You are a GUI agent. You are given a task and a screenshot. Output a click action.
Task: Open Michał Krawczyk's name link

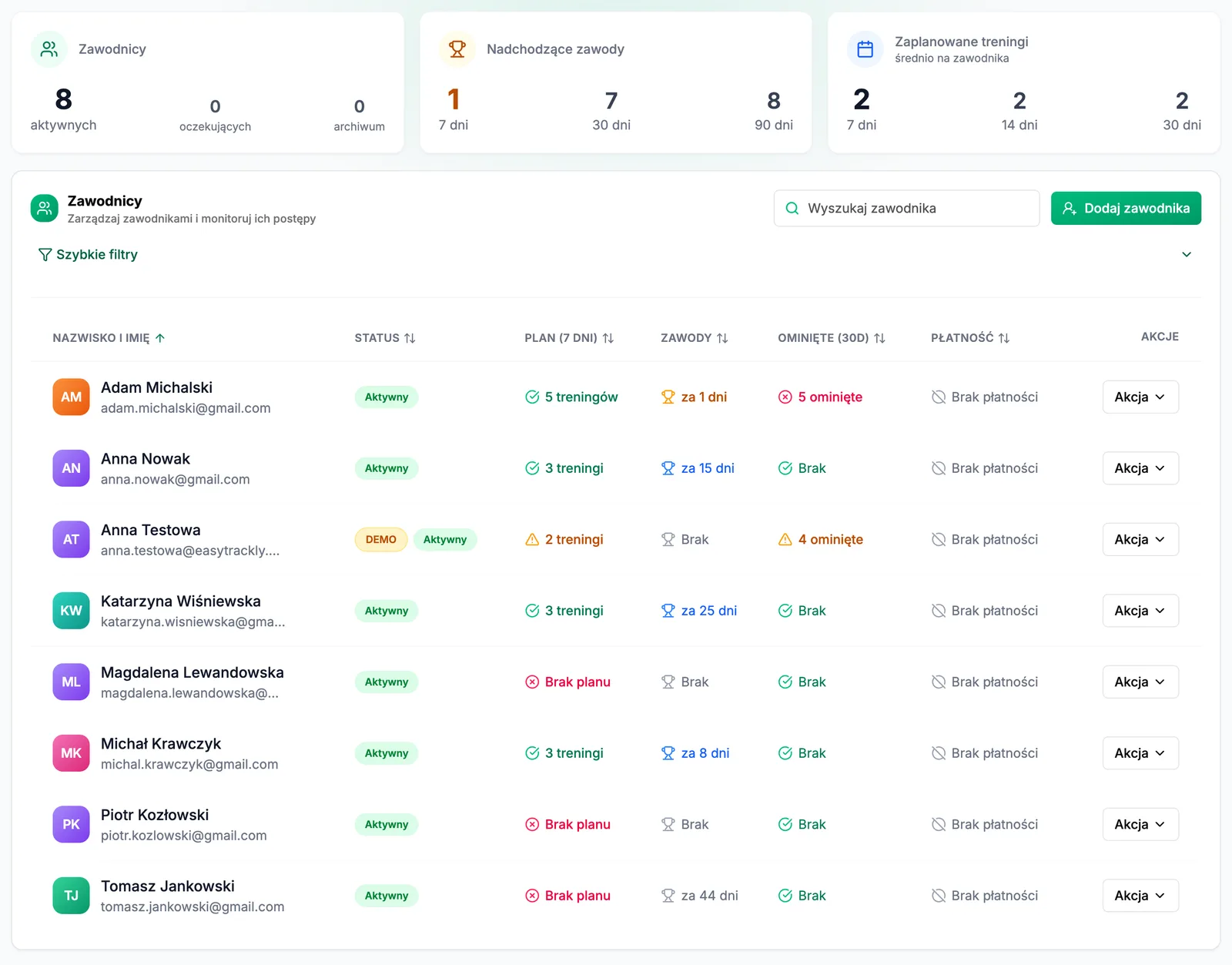pos(161,744)
